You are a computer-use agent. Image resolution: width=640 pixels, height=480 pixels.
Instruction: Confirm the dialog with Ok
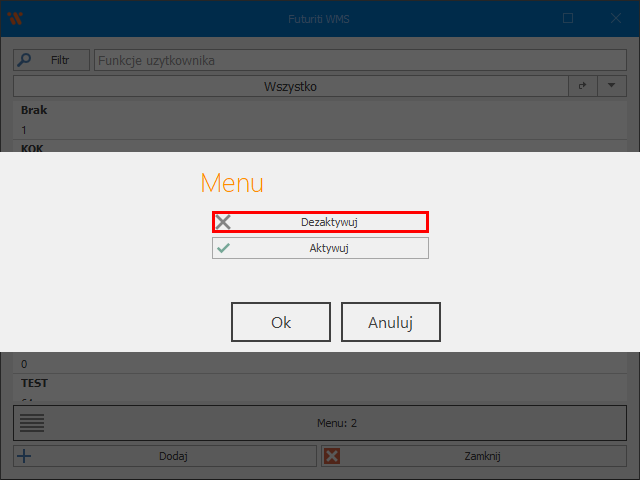(x=281, y=323)
